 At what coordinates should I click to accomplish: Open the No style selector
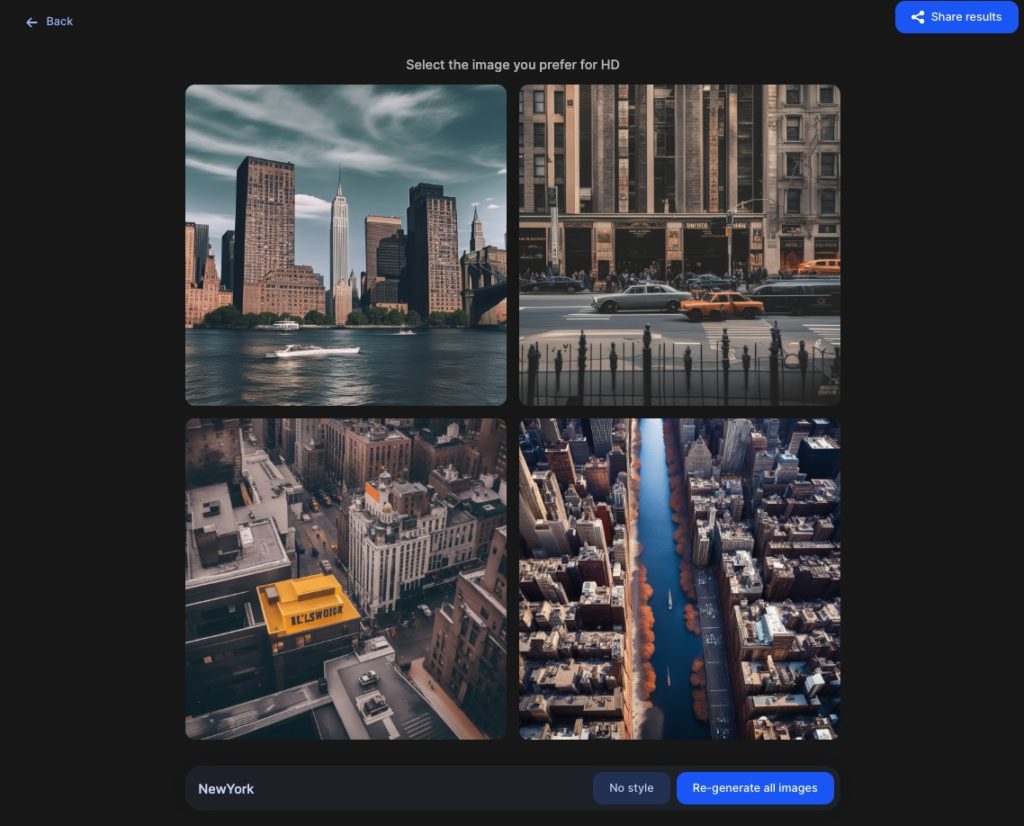[631, 788]
